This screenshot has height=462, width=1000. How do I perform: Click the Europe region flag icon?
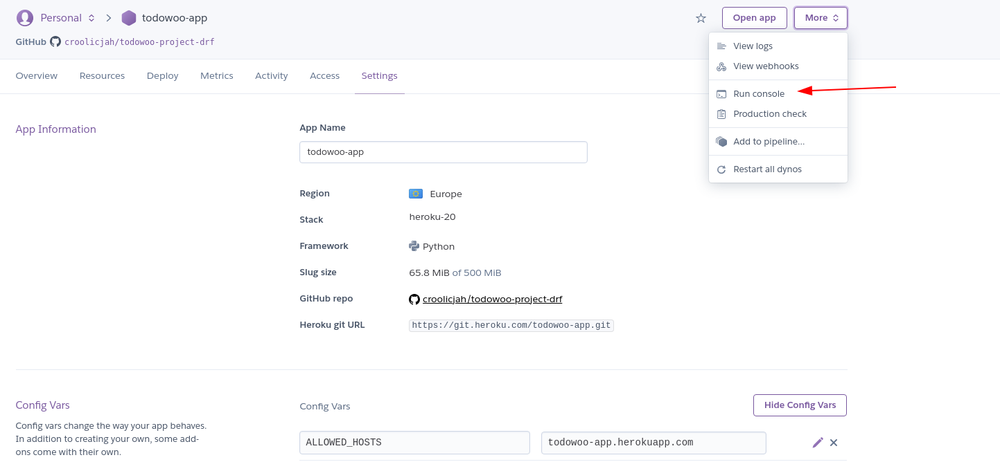[x=416, y=193]
